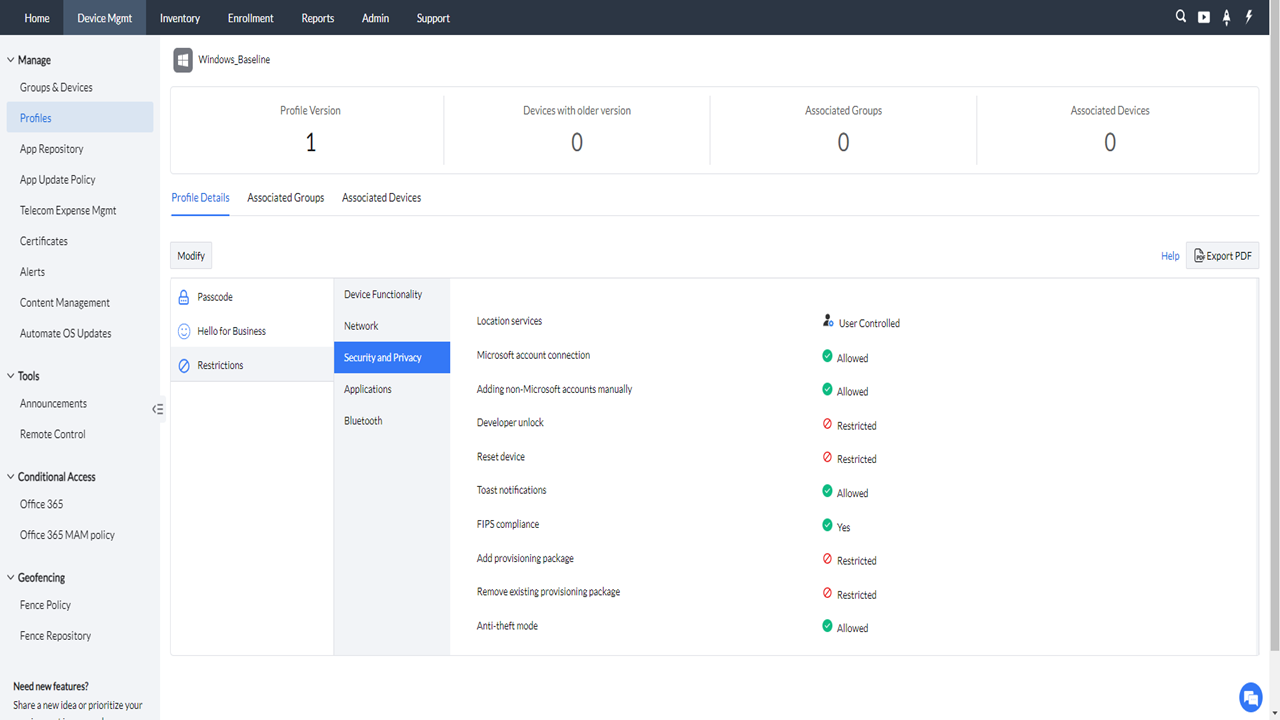
Task: Open the search icon in top bar
Action: tap(1181, 17)
